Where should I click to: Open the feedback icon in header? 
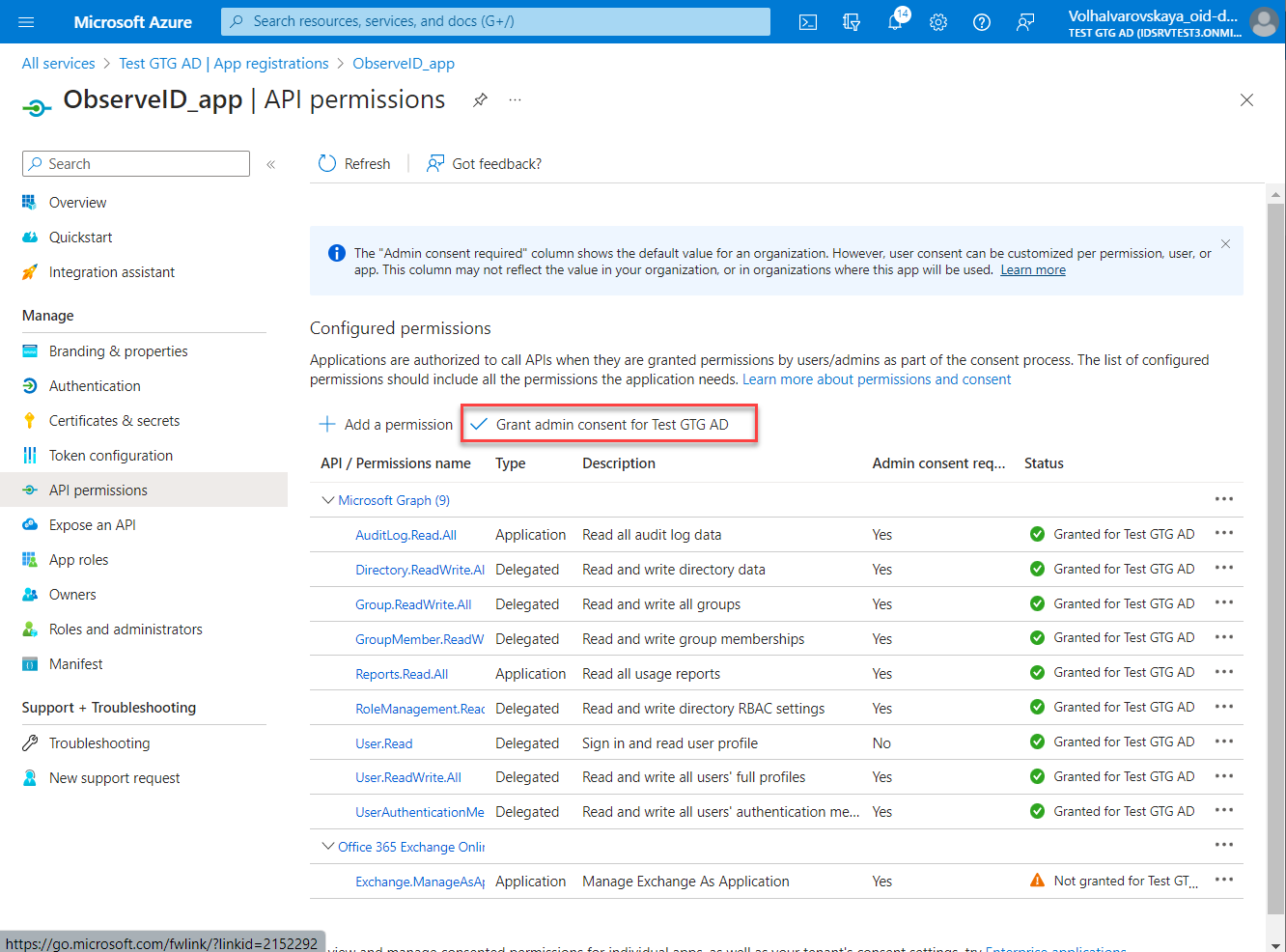(x=1025, y=22)
